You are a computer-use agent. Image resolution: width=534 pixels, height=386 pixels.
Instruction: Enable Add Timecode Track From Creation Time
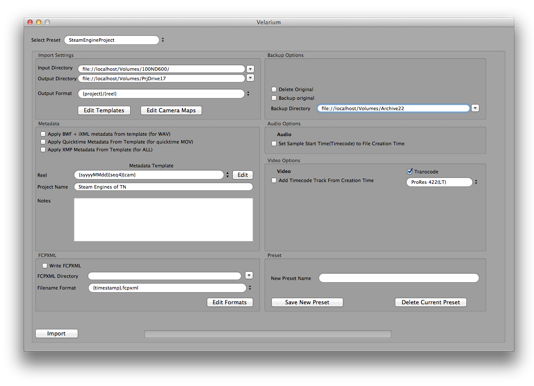pyautogui.click(x=274, y=181)
